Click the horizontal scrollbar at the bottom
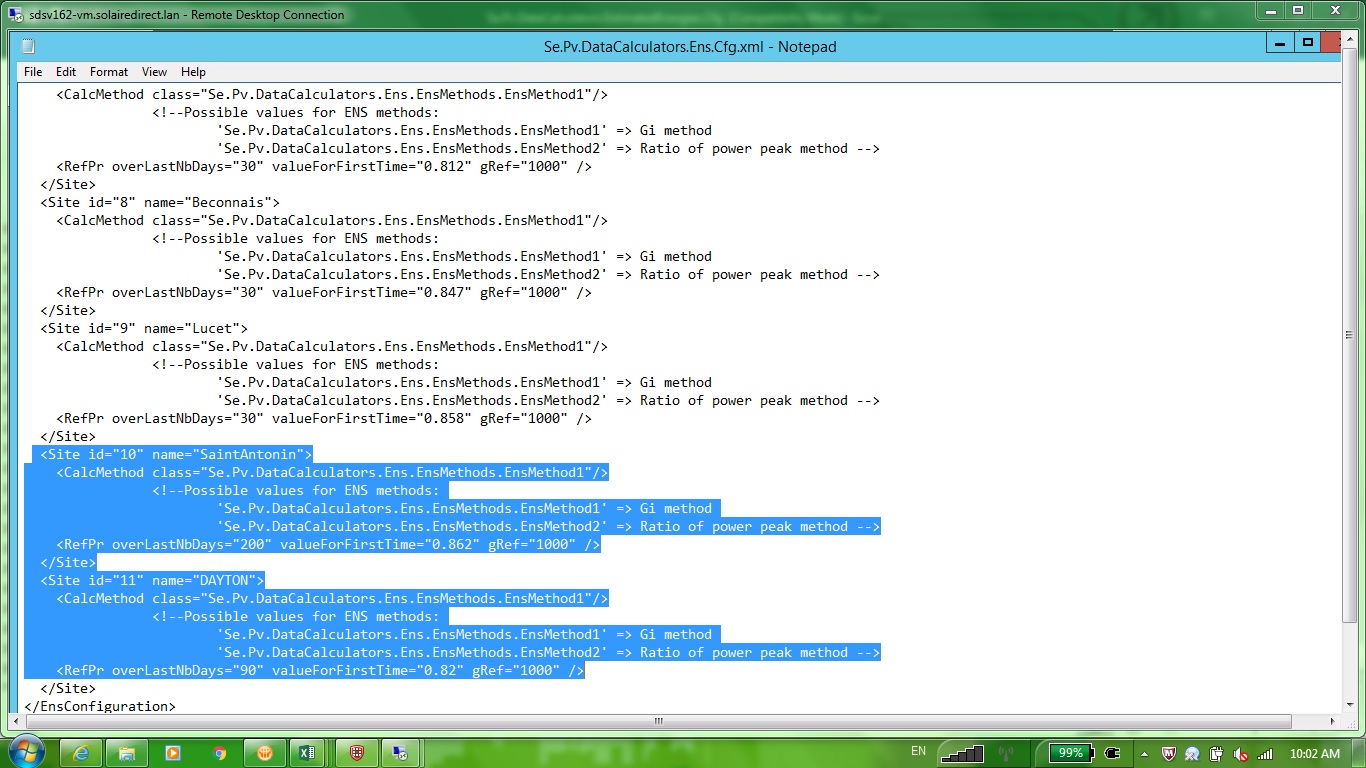The width and height of the screenshot is (1366, 768). [658, 721]
